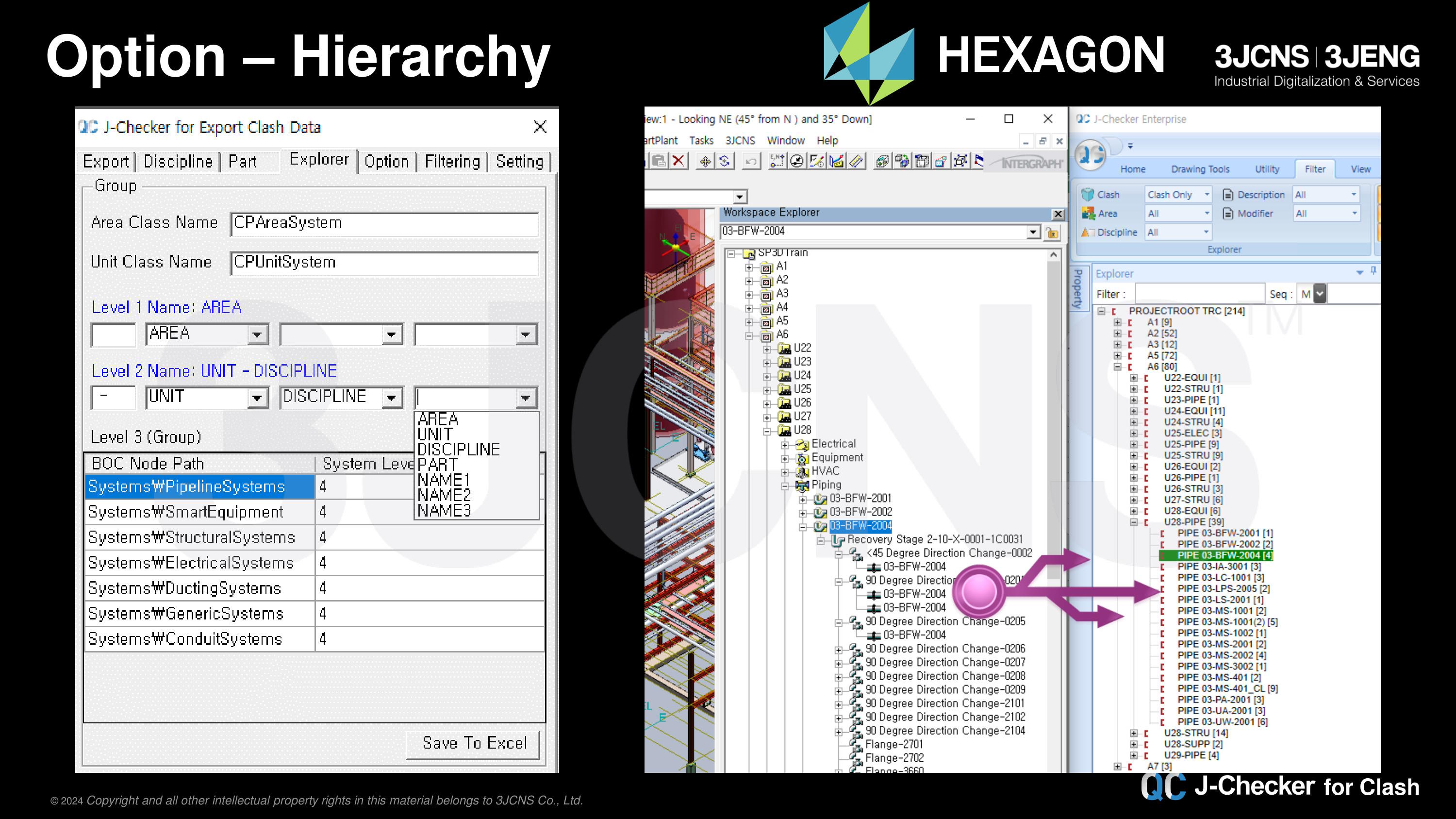Select the Systems₩SmartEquipment row

(x=314, y=512)
